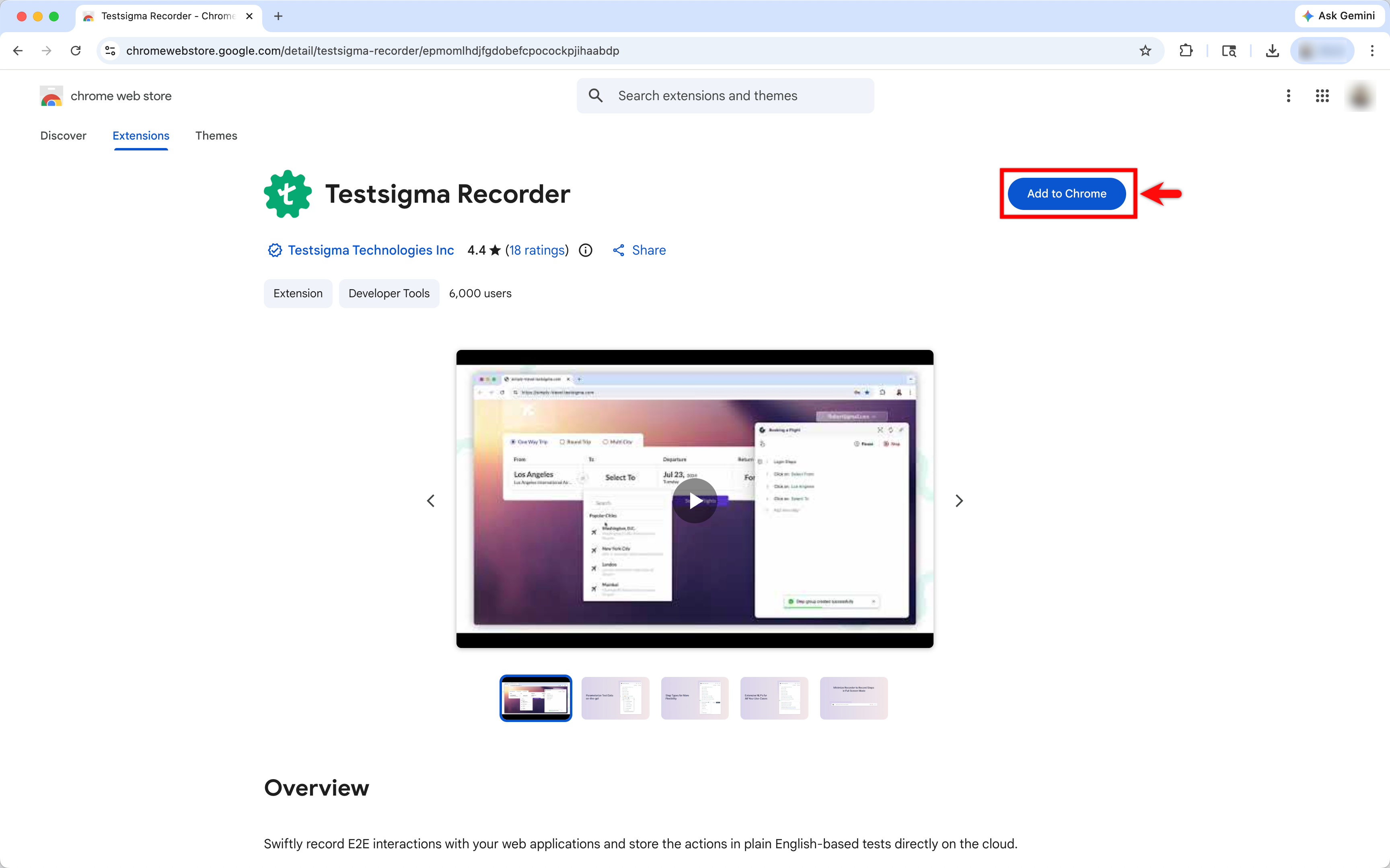Open the Chrome profile button

(x=1322, y=51)
